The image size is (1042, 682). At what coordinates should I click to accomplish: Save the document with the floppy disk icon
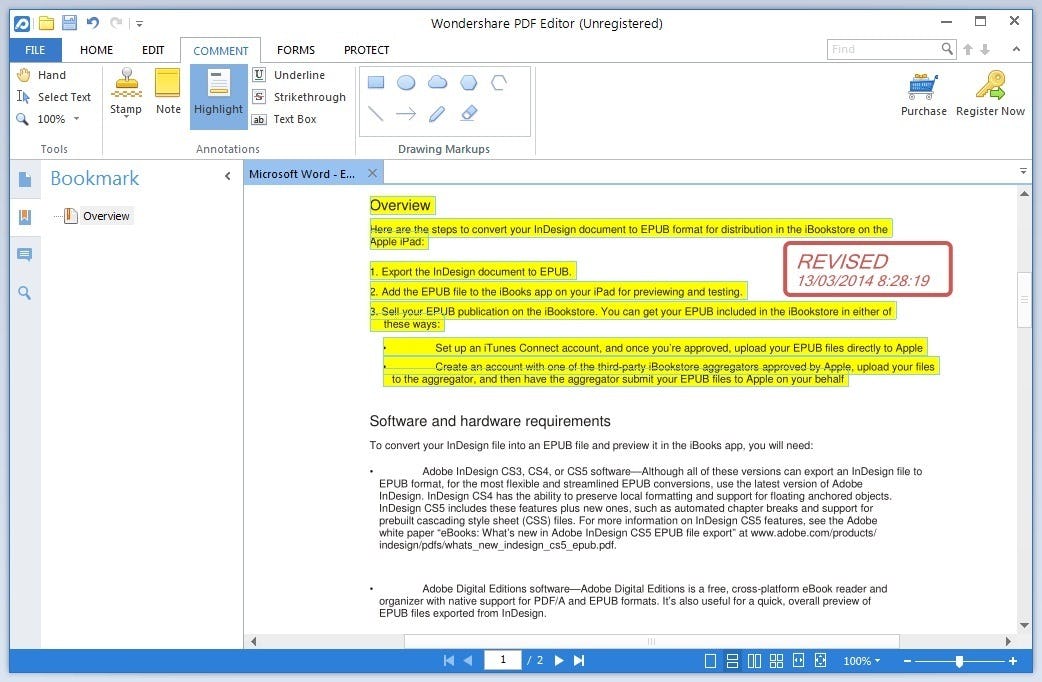pyautogui.click(x=69, y=23)
